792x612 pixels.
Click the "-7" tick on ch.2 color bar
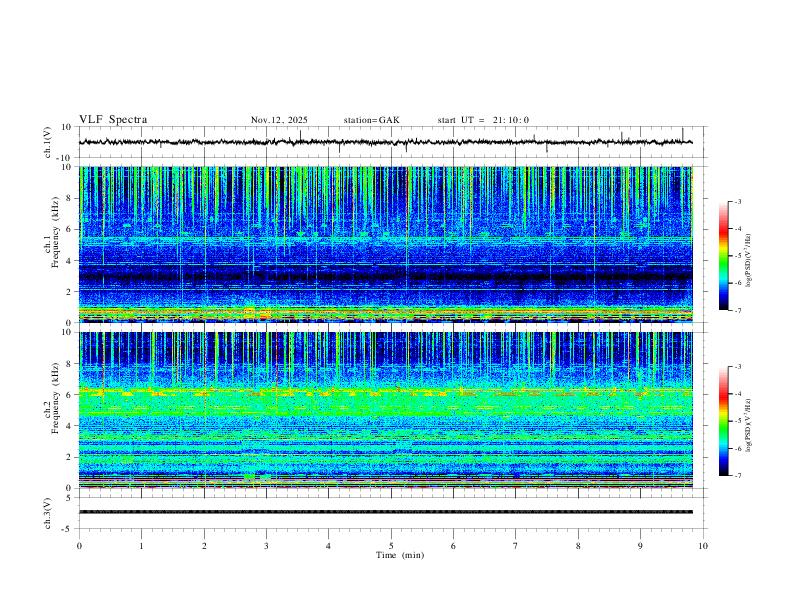pyautogui.click(x=737, y=475)
